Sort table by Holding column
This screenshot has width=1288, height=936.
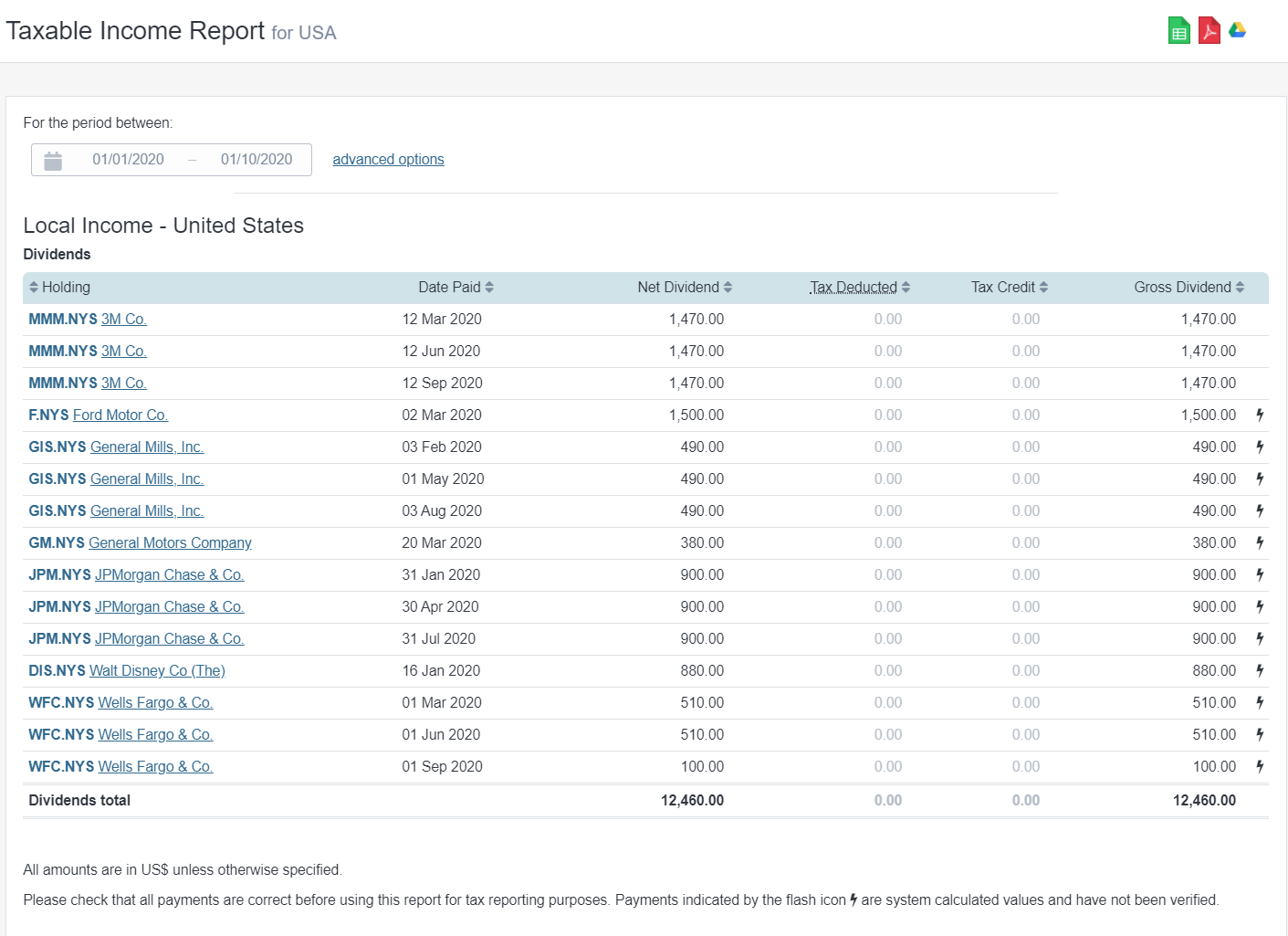(x=59, y=287)
